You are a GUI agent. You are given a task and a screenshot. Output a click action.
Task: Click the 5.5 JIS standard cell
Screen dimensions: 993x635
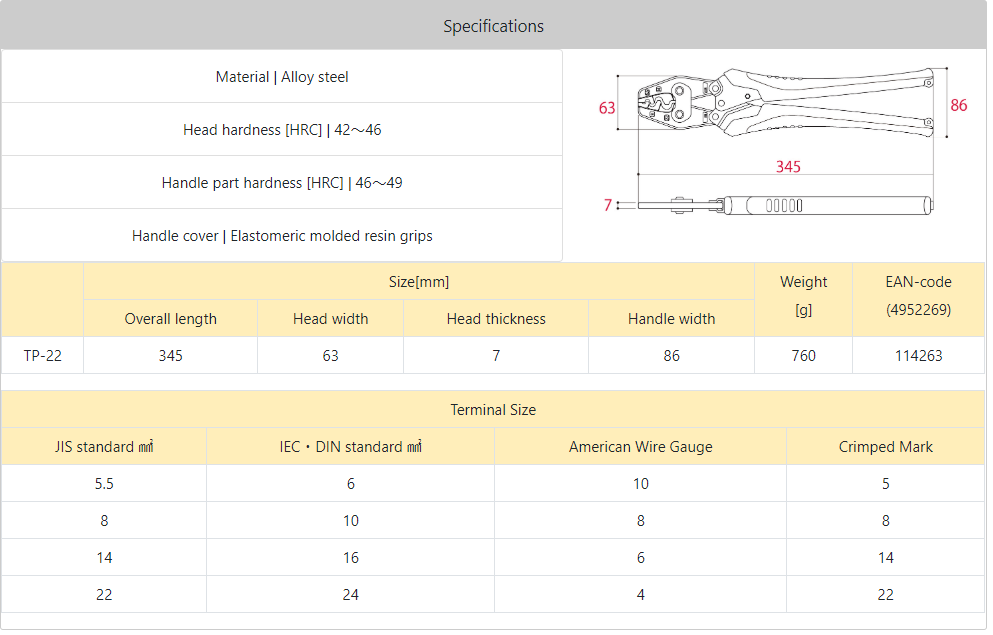(x=104, y=484)
